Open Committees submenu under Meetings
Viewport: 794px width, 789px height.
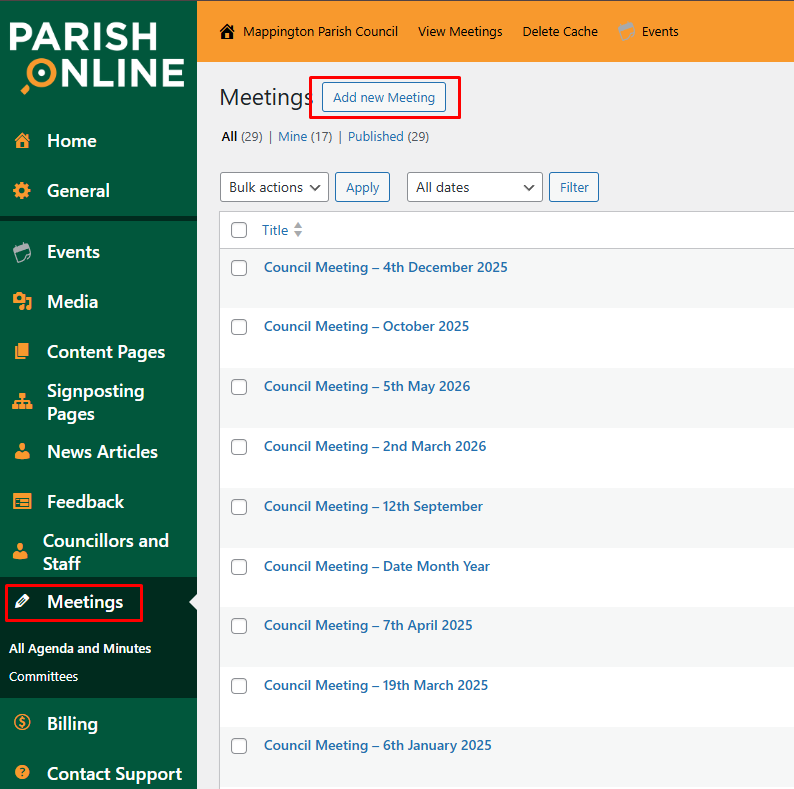click(x=43, y=677)
